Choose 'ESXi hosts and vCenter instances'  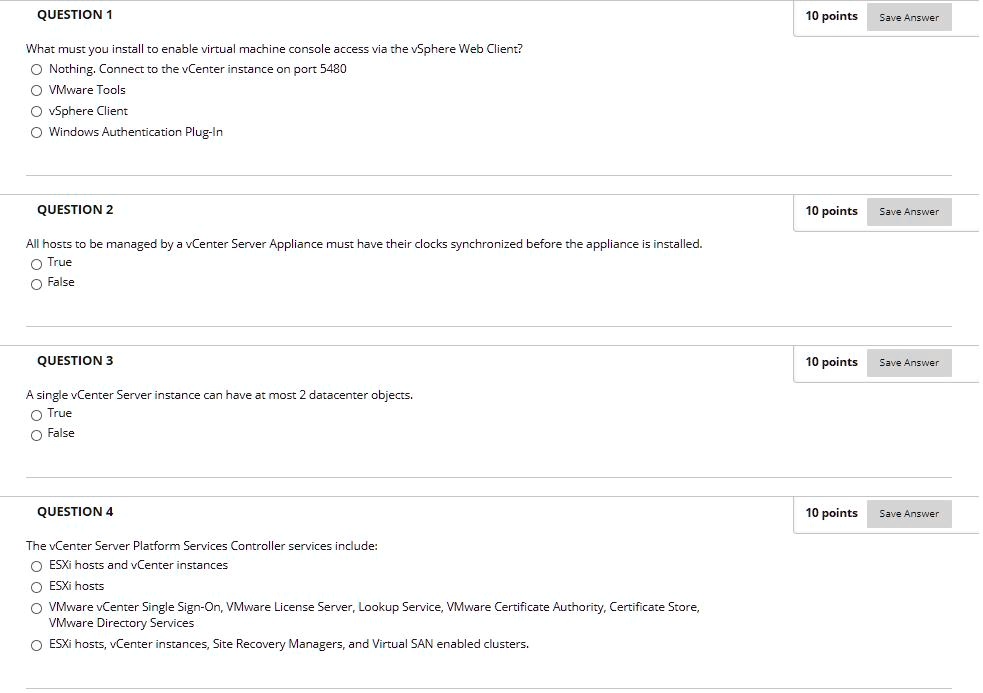click(x=36, y=566)
